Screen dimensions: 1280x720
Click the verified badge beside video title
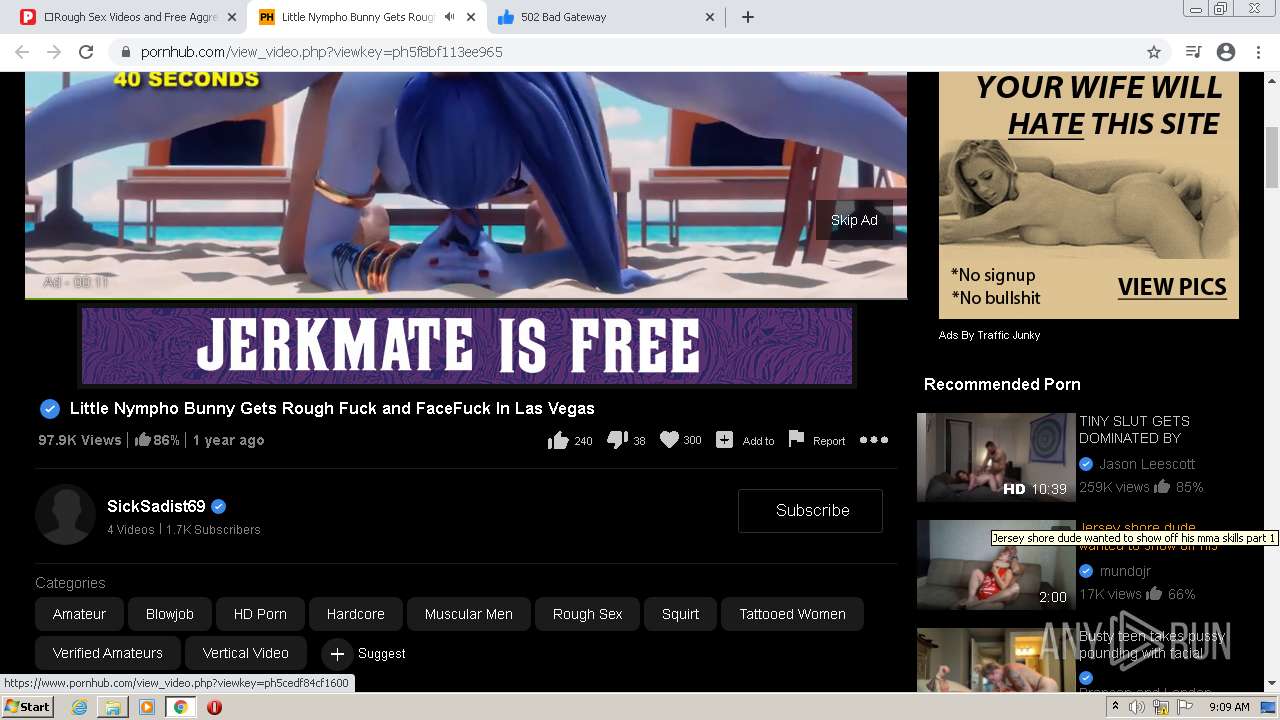[x=49, y=409]
